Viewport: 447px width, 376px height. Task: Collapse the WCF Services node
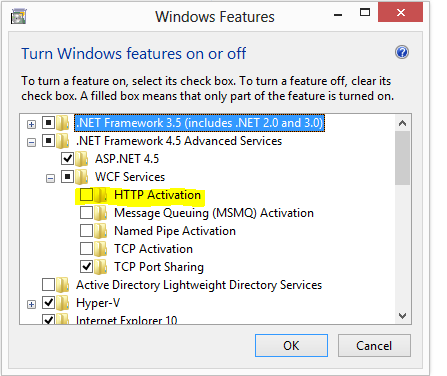click(x=50, y=179)
